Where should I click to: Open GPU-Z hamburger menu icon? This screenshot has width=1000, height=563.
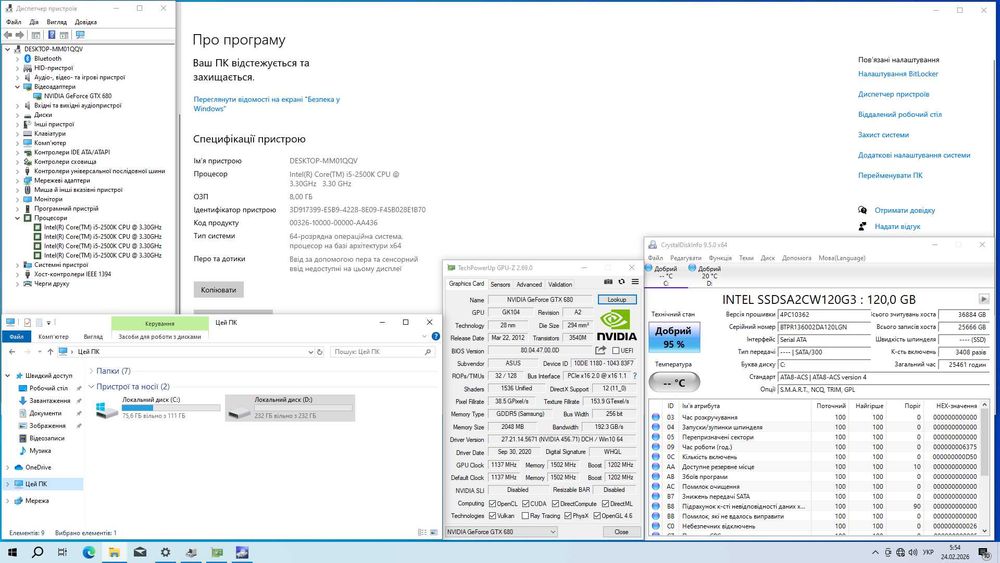pyautogui.click(x=635, y=281)
